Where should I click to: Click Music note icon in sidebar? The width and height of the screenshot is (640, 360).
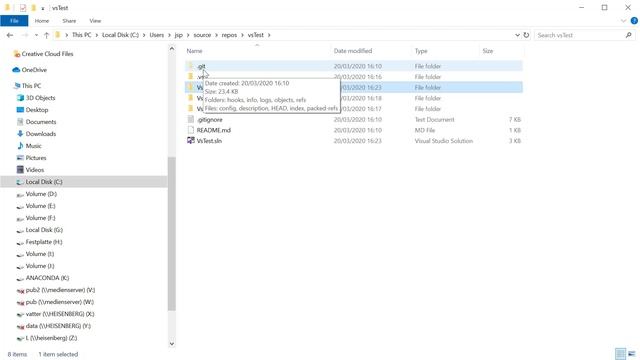pyautogui.click(x=20, y=145)
